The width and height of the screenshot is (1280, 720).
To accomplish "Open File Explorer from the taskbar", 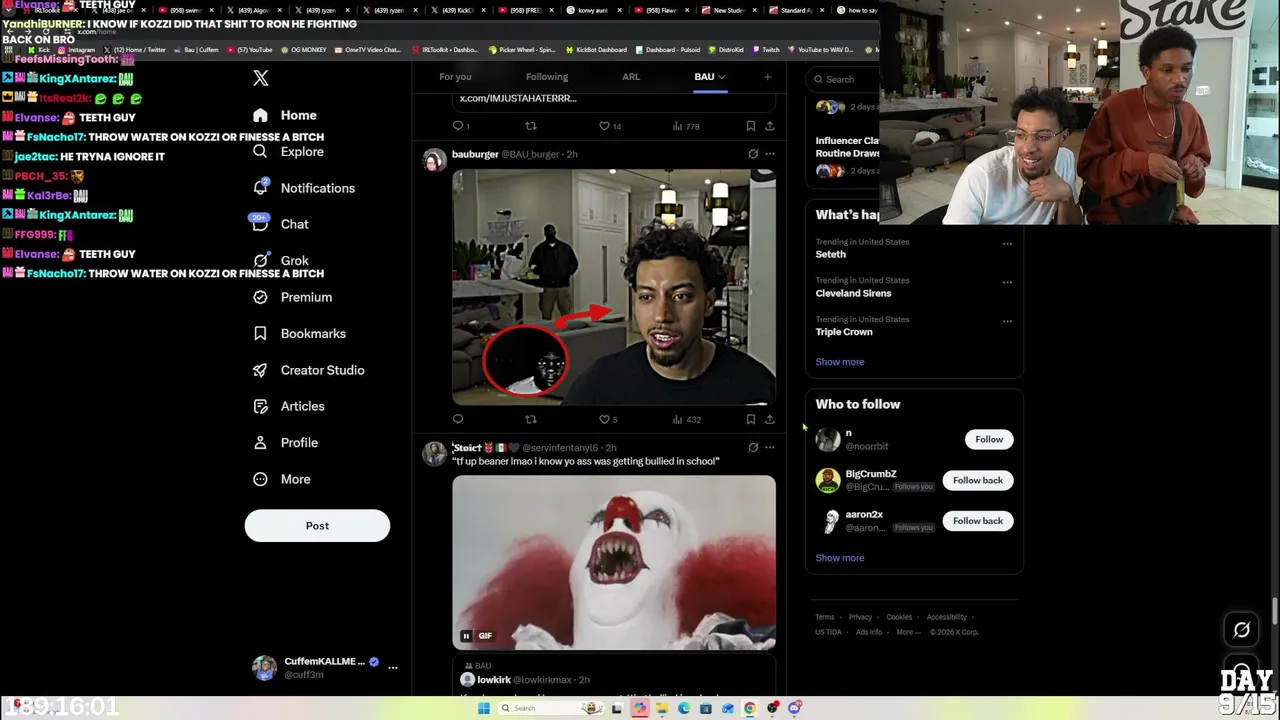I will pyautogui.click(x=662, y=708).
